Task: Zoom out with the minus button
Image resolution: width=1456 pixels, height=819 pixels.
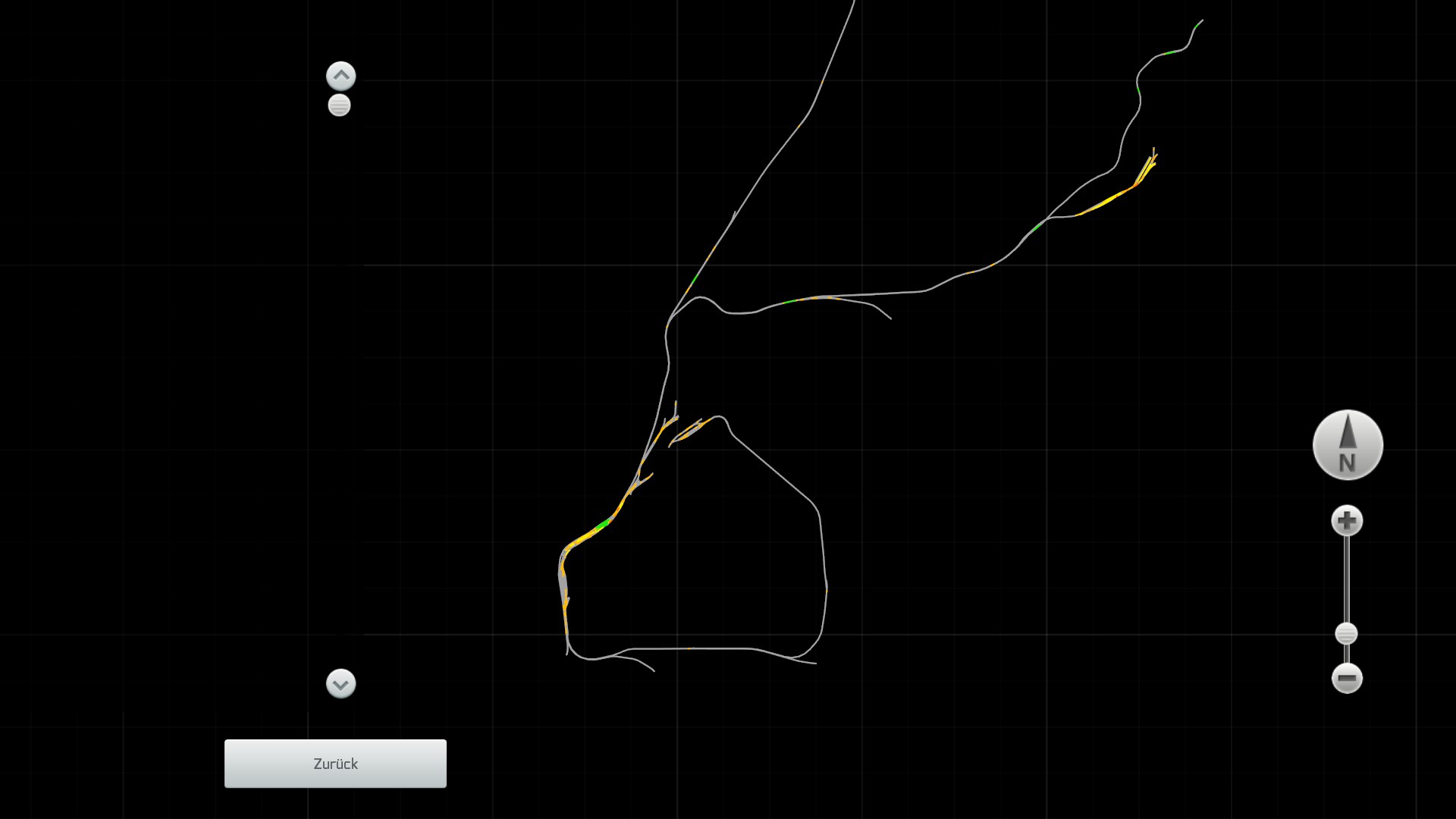Action: point(1347,678)
